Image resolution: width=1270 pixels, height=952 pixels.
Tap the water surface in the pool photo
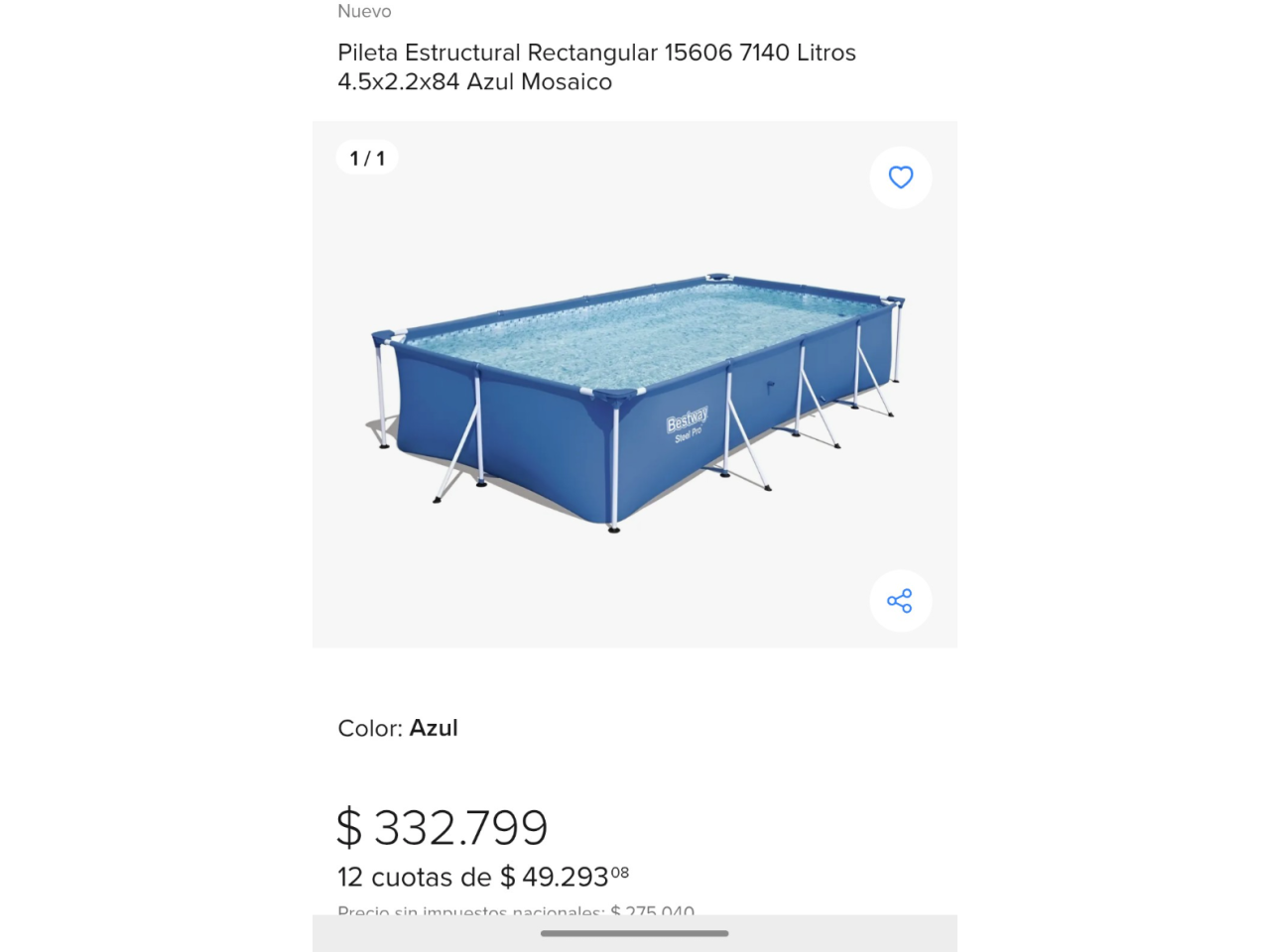click(635, 332)
